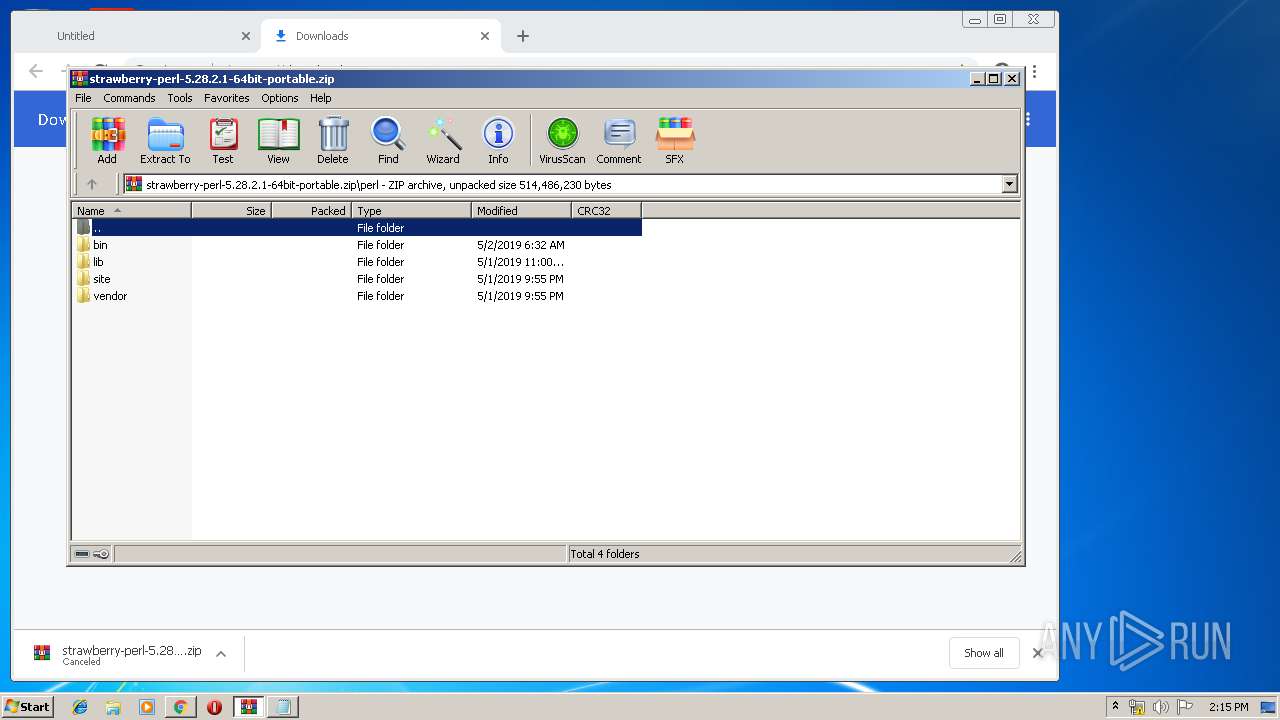Viewport: 1280px width, 720px height.
Task: Open the Windows Start menu
Action: (x=28, y=706)
